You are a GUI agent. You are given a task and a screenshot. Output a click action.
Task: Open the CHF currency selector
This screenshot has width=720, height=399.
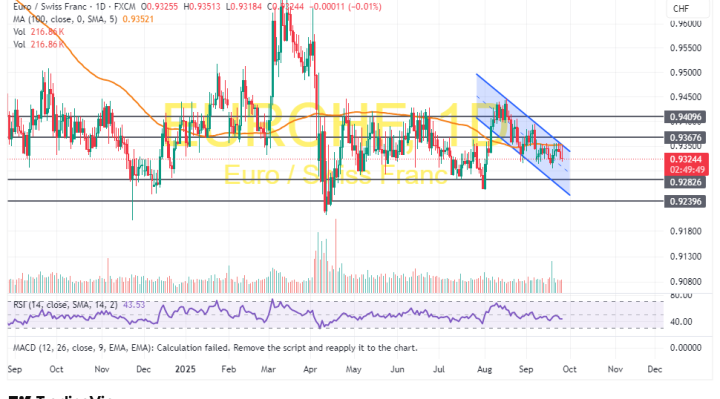pyautogui.click(x=681, y=9)
